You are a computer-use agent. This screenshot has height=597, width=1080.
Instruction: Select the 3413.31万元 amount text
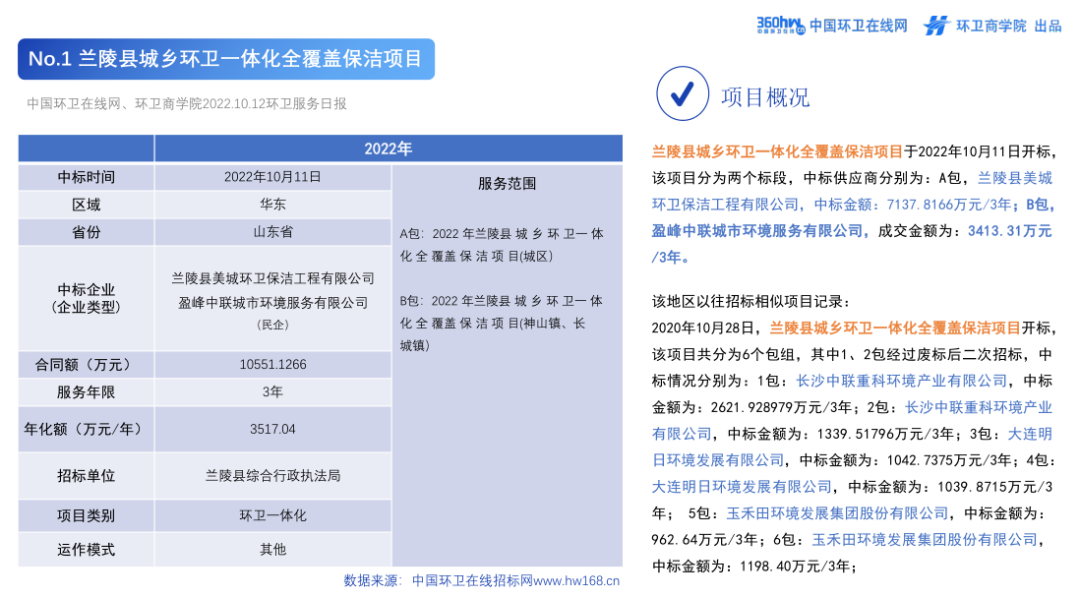pyautogui.click(x=1010, y=231)
